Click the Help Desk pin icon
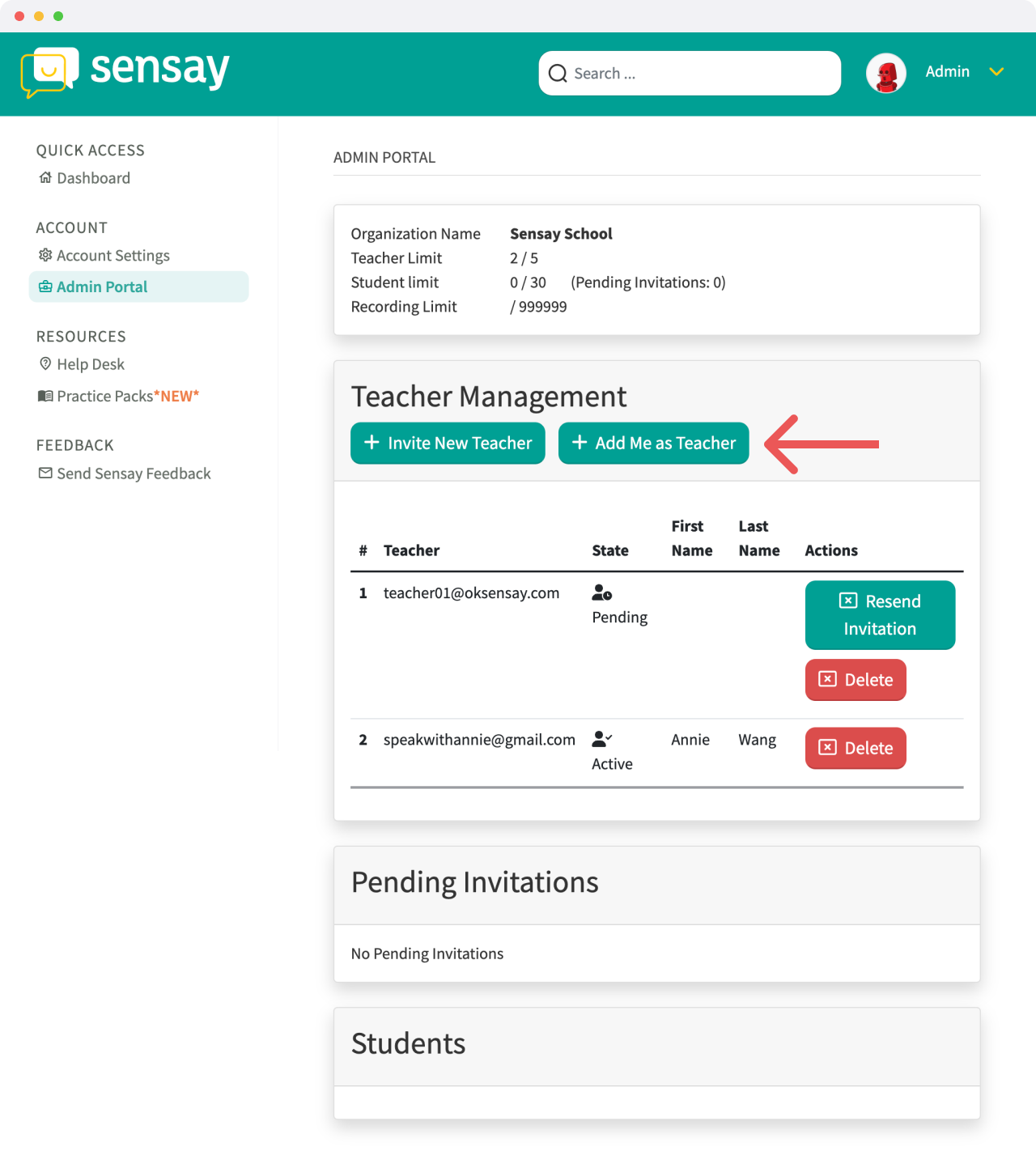 (x=45, y=363)
